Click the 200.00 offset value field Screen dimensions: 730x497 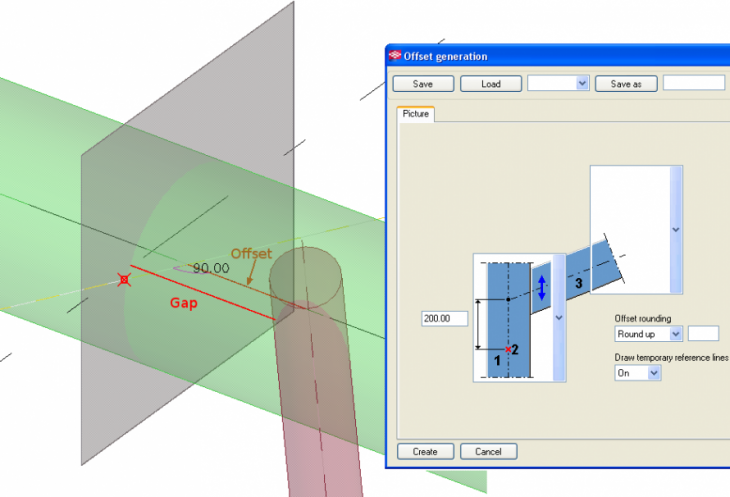pos(445,319)
